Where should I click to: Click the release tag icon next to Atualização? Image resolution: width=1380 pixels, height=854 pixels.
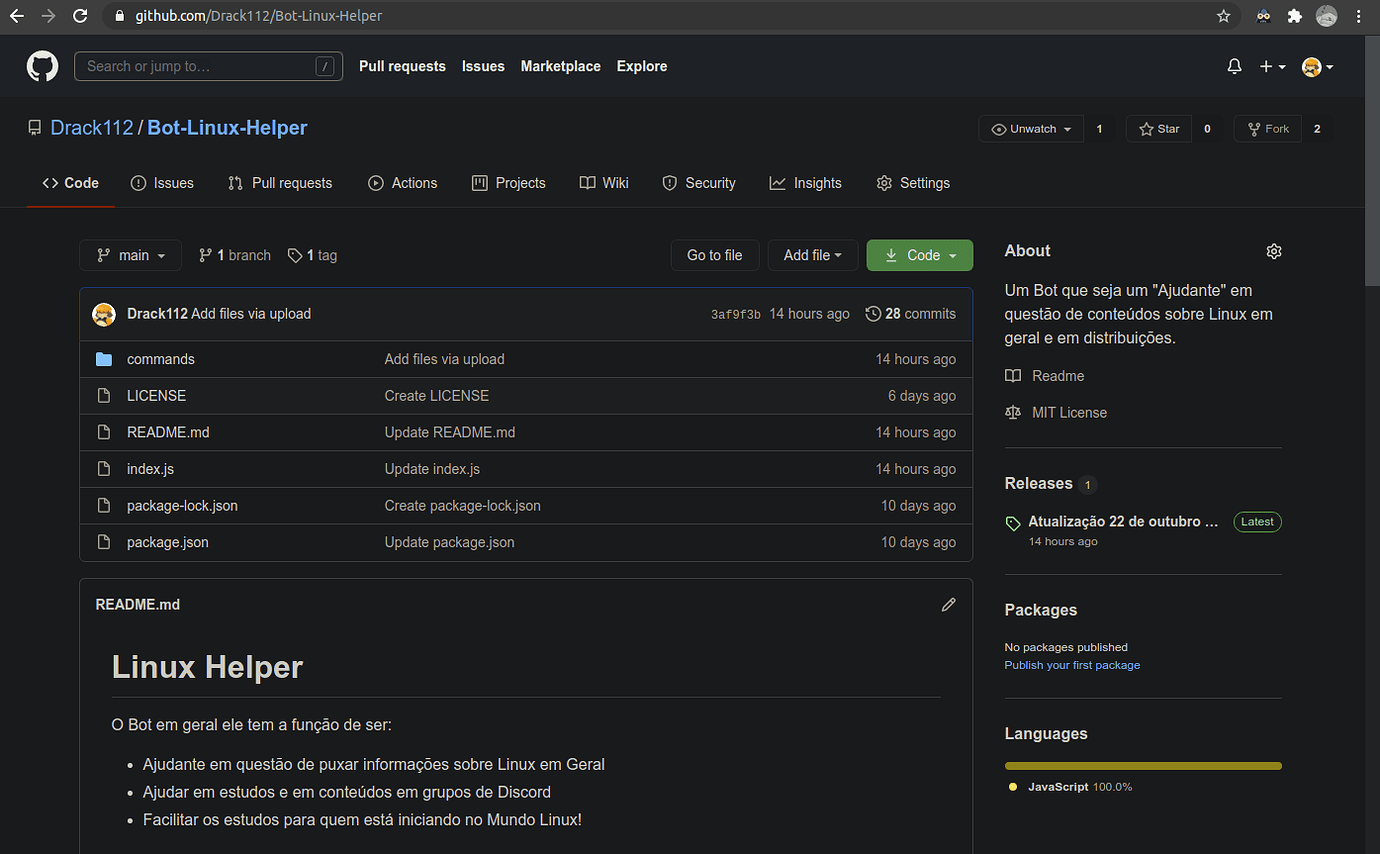click(1013, 523)
